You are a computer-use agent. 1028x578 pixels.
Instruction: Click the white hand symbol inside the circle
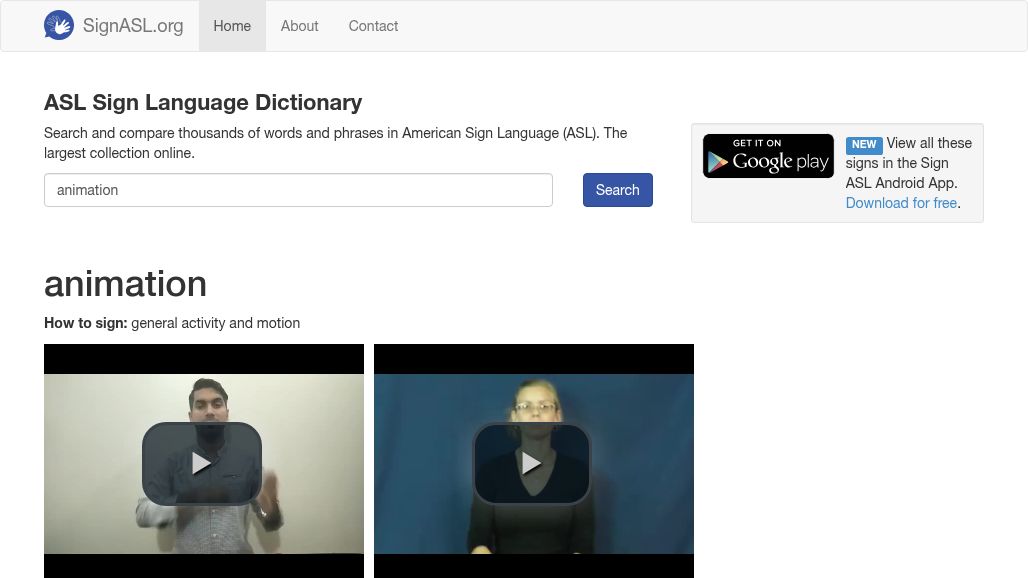[x=59, y=25]
